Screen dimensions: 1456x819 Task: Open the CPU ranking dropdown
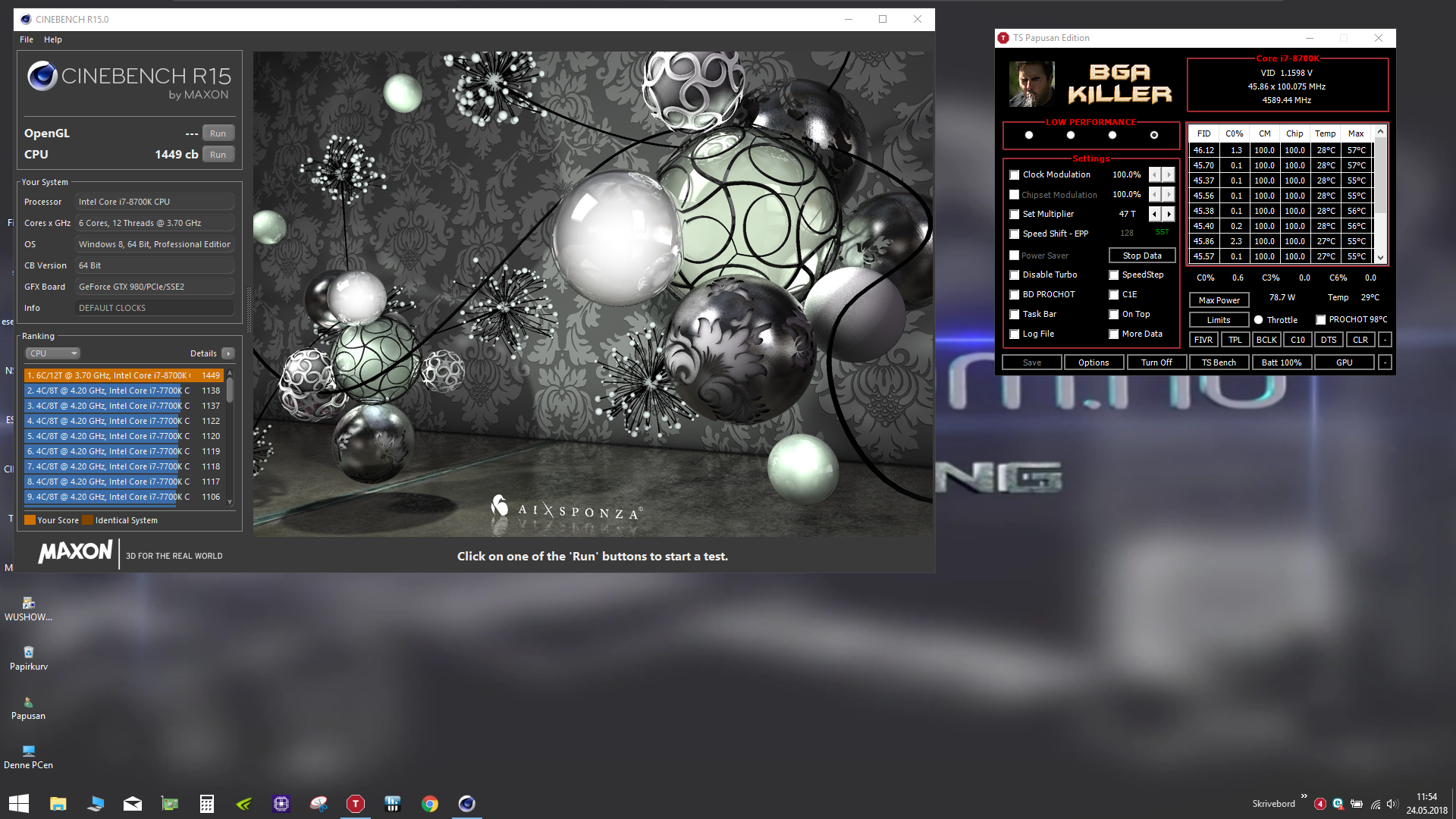click(53, 353)
